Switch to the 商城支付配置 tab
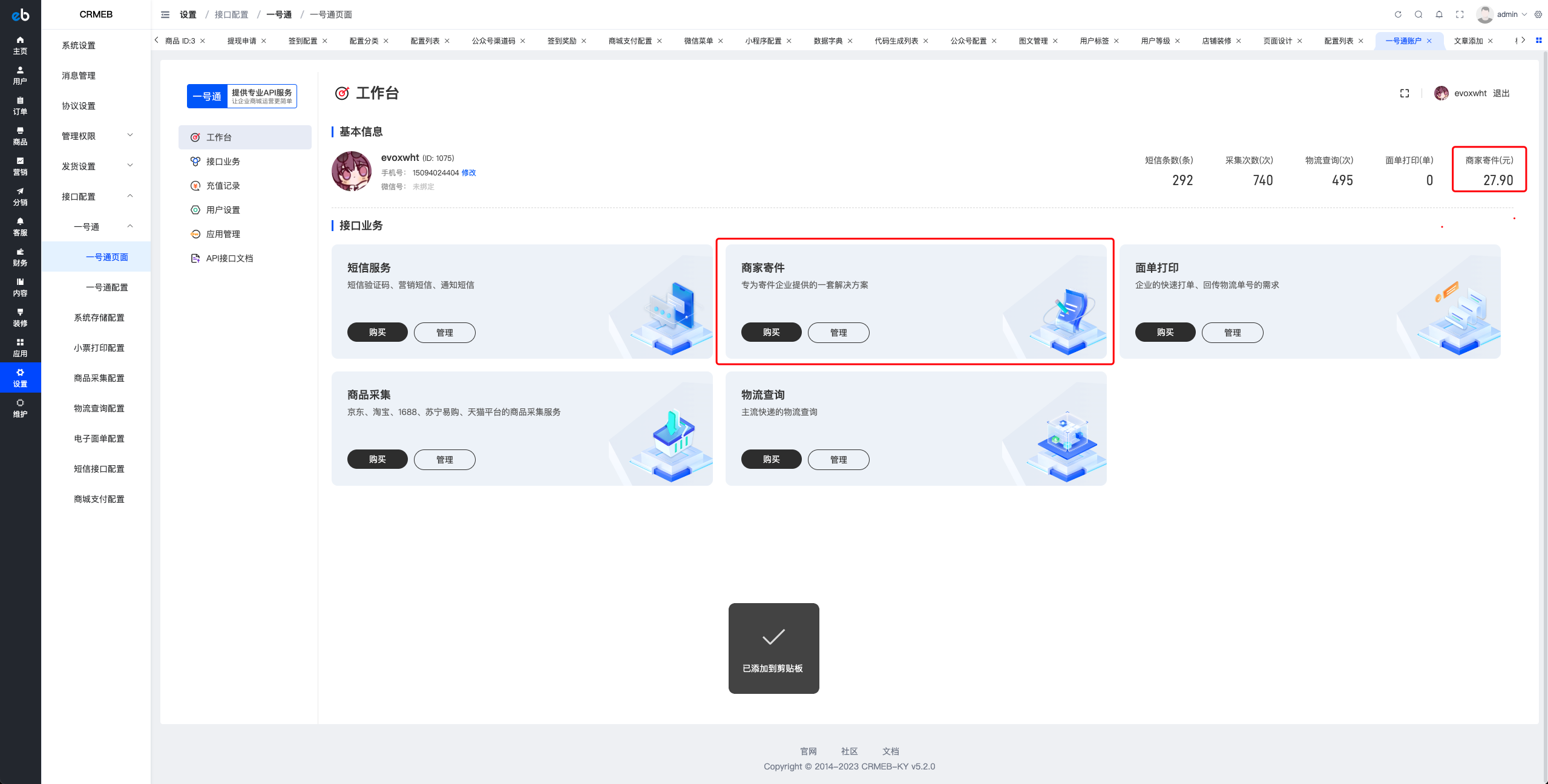This screenshot has width=1548, height=784. coord(630,41)
